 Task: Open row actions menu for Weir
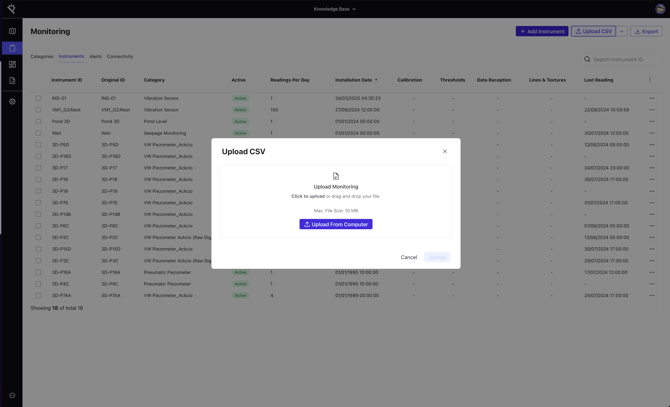(x=652, y=133)
